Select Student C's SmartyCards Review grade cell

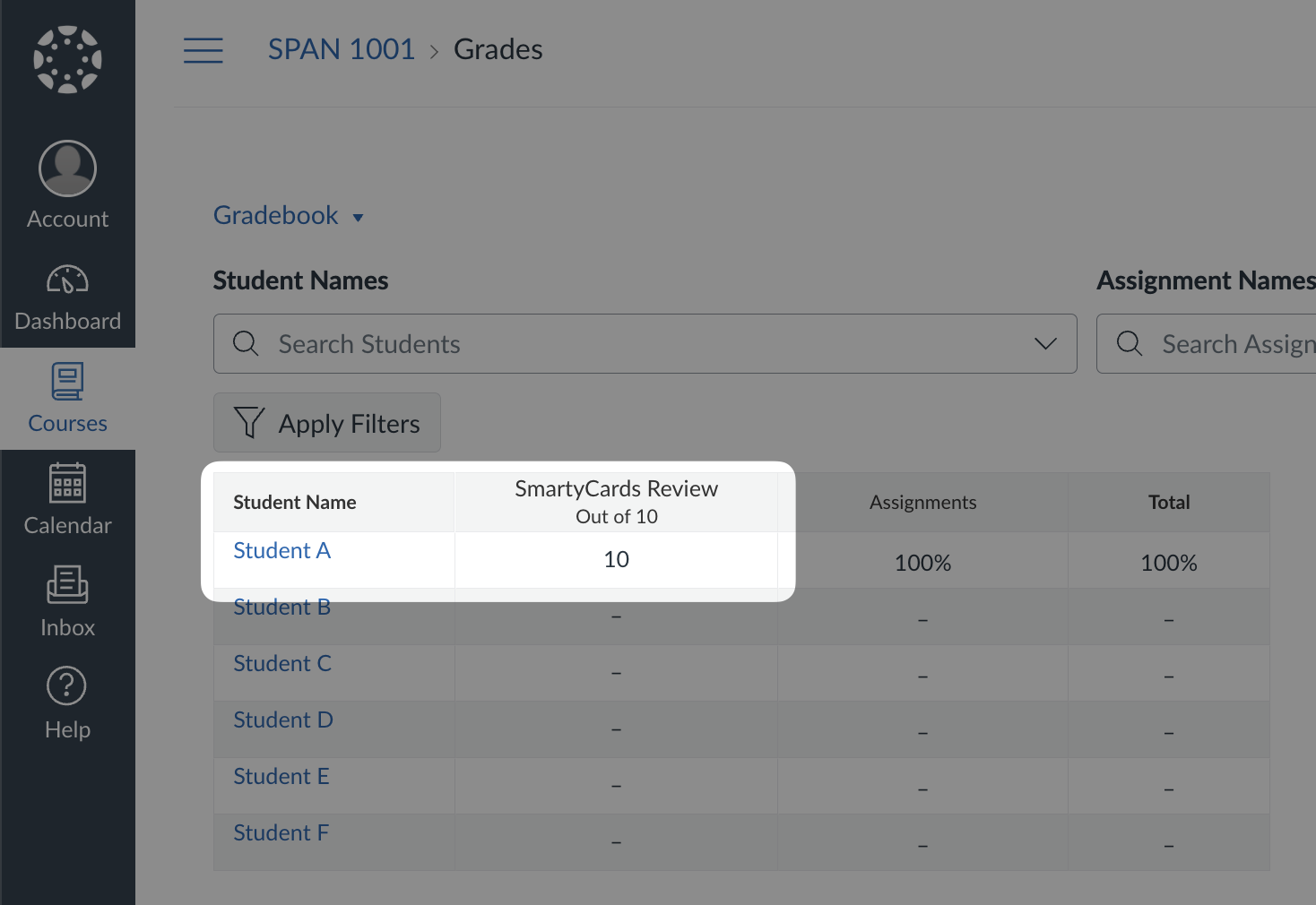616,673
